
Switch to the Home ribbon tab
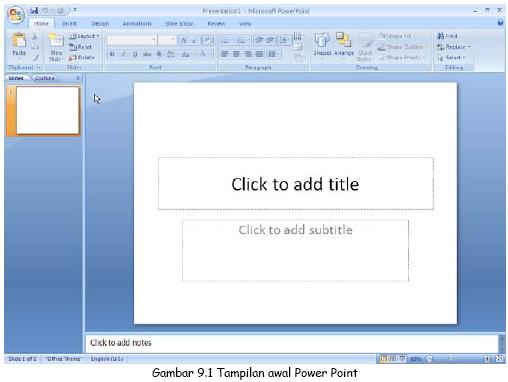pyautogui.click(x=41, y=24)
